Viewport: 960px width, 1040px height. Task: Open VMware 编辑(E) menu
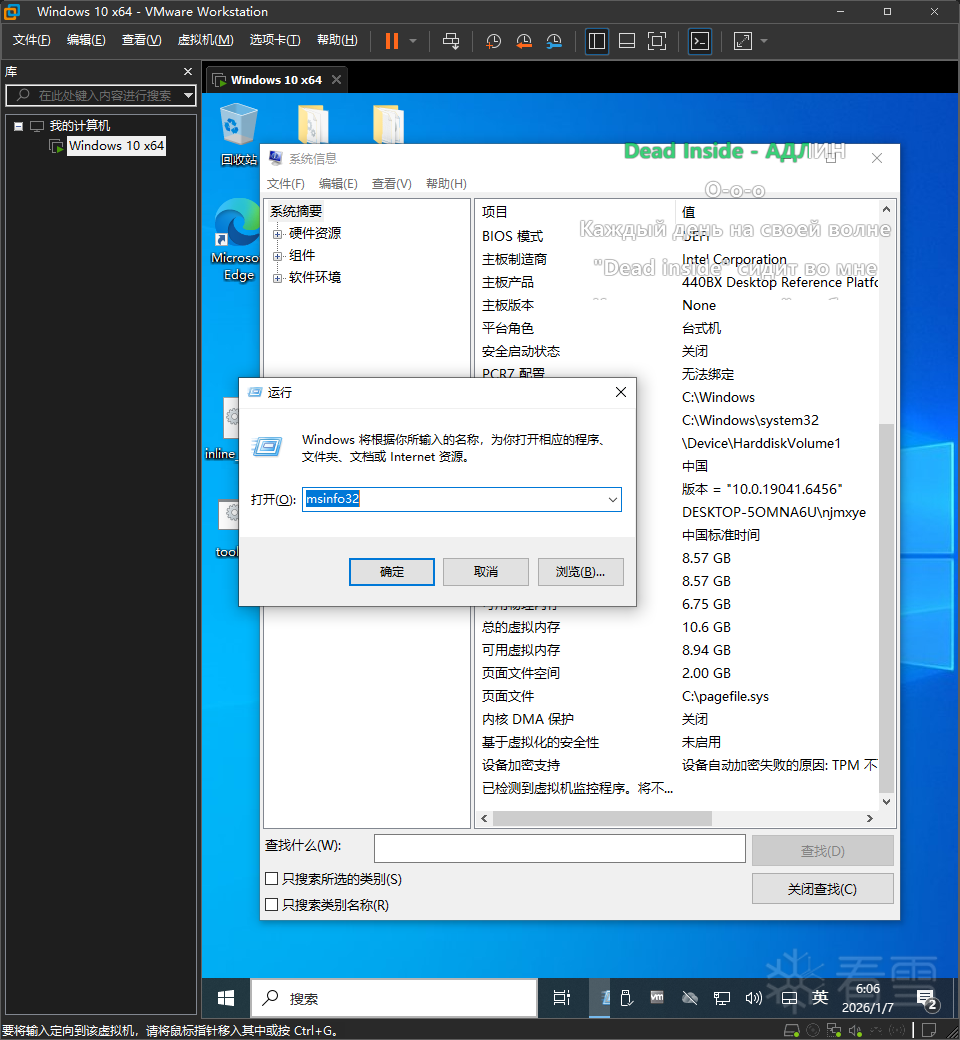click(x=86, y=40)
